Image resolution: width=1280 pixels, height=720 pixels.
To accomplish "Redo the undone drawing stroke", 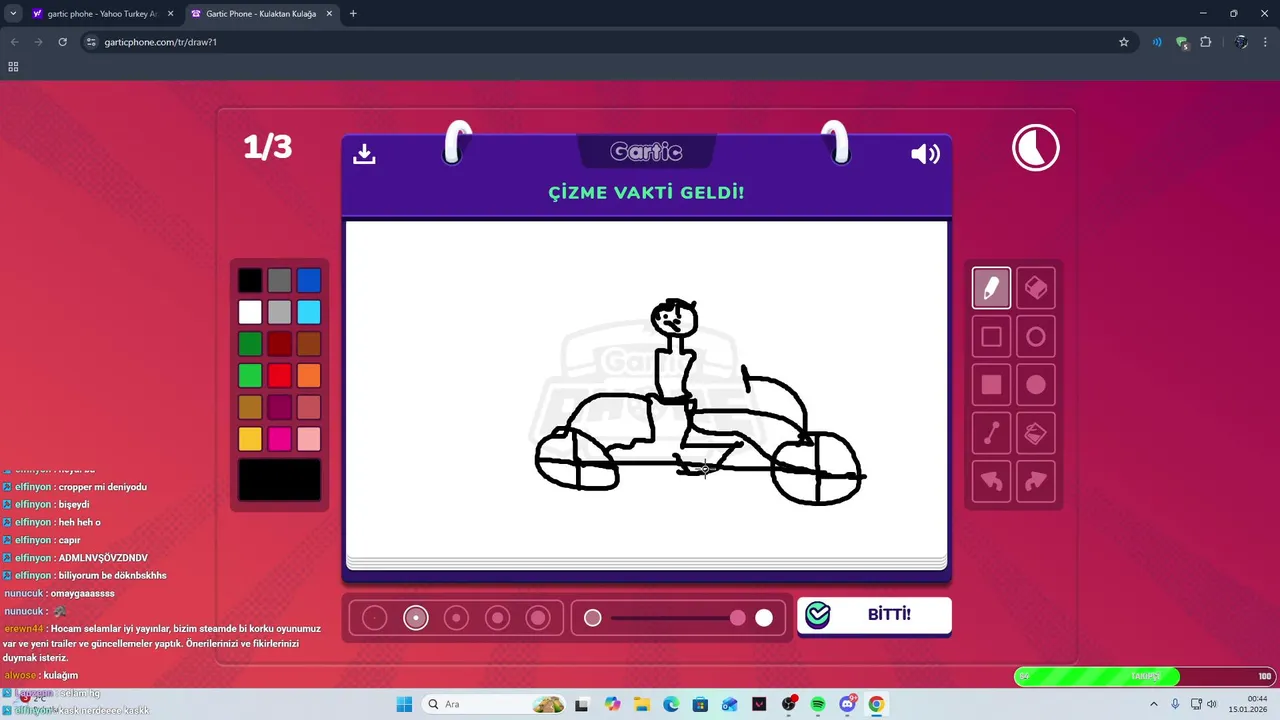I will 1036,481.
